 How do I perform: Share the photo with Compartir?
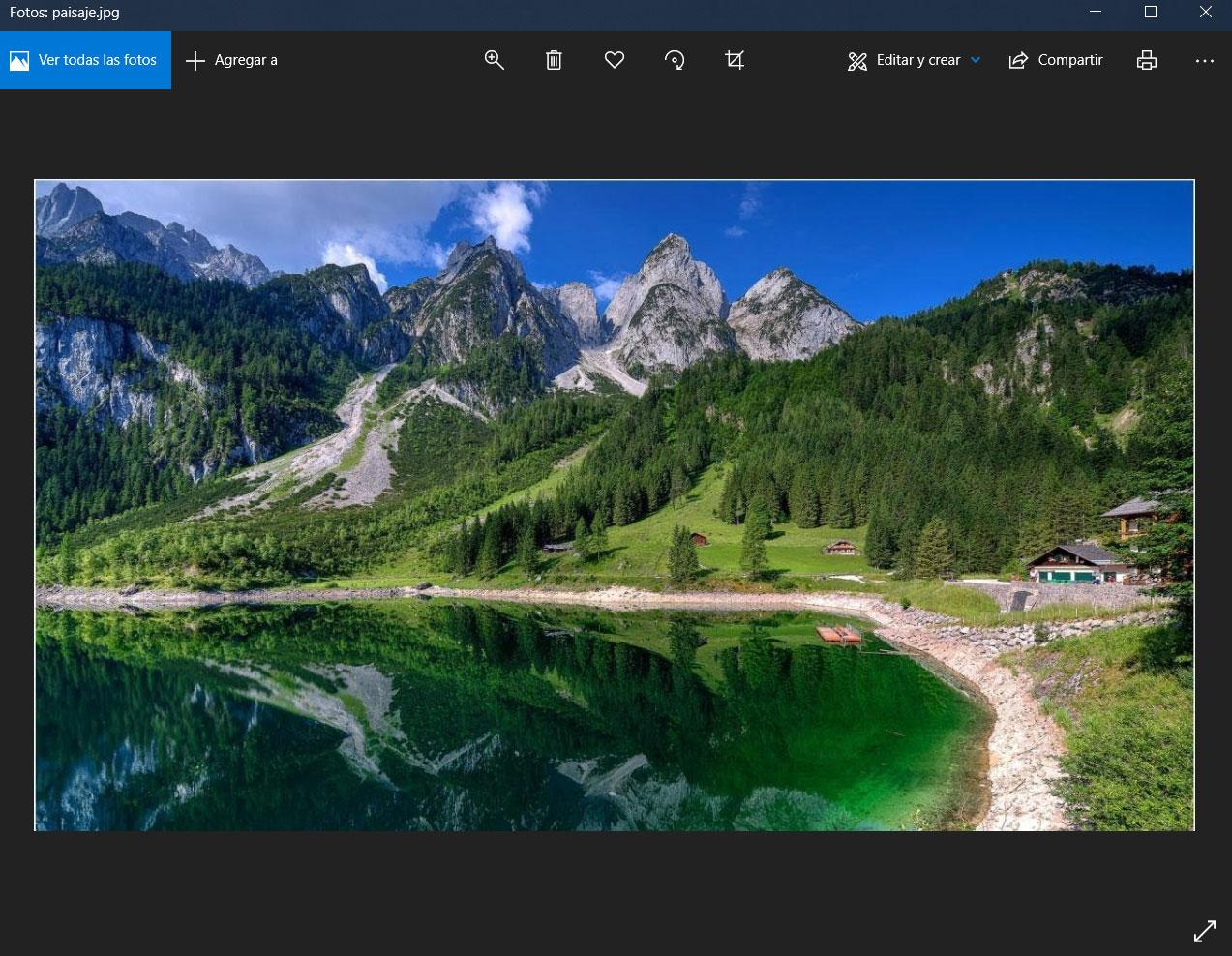point(1056,60)
